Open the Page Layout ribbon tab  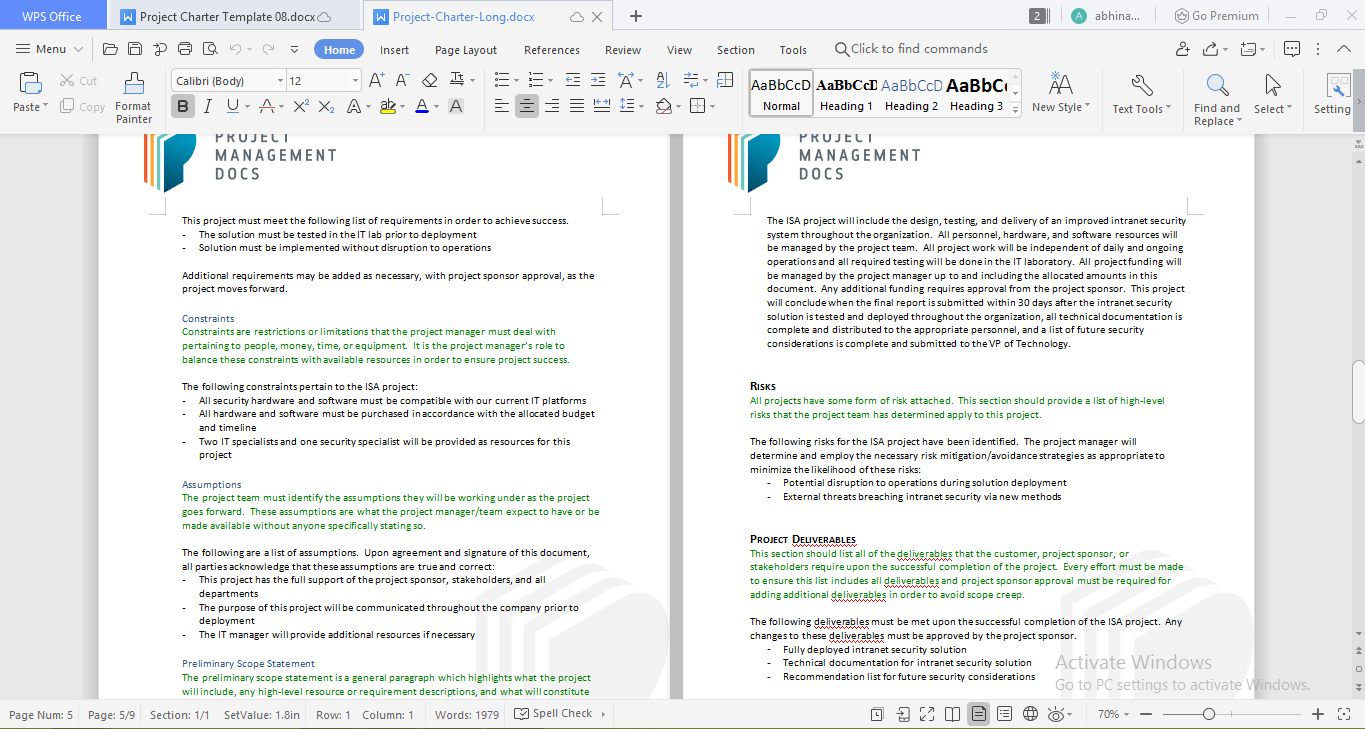click(x=466, y=50)
